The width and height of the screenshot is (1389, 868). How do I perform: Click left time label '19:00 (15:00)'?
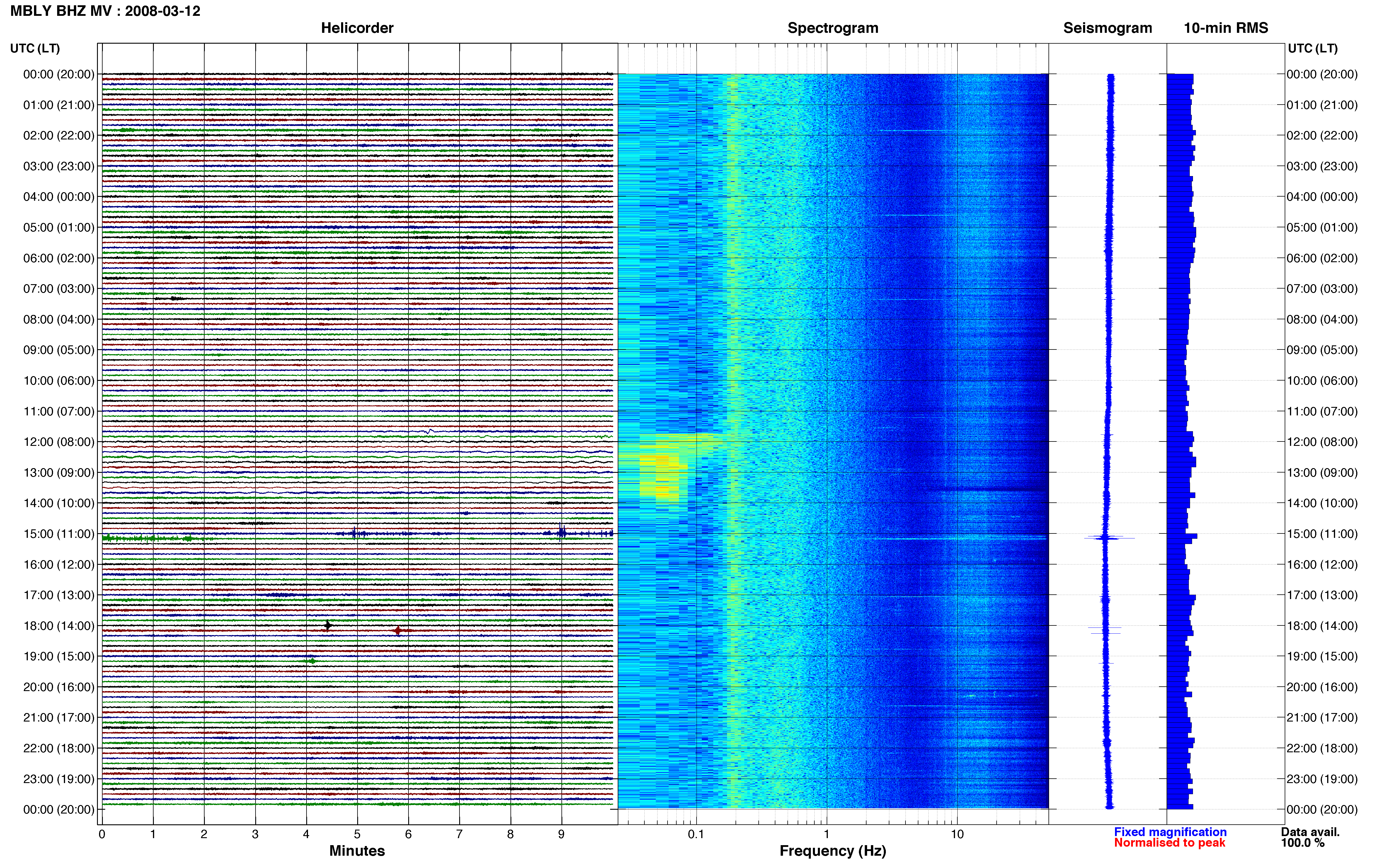click(59, 657)
